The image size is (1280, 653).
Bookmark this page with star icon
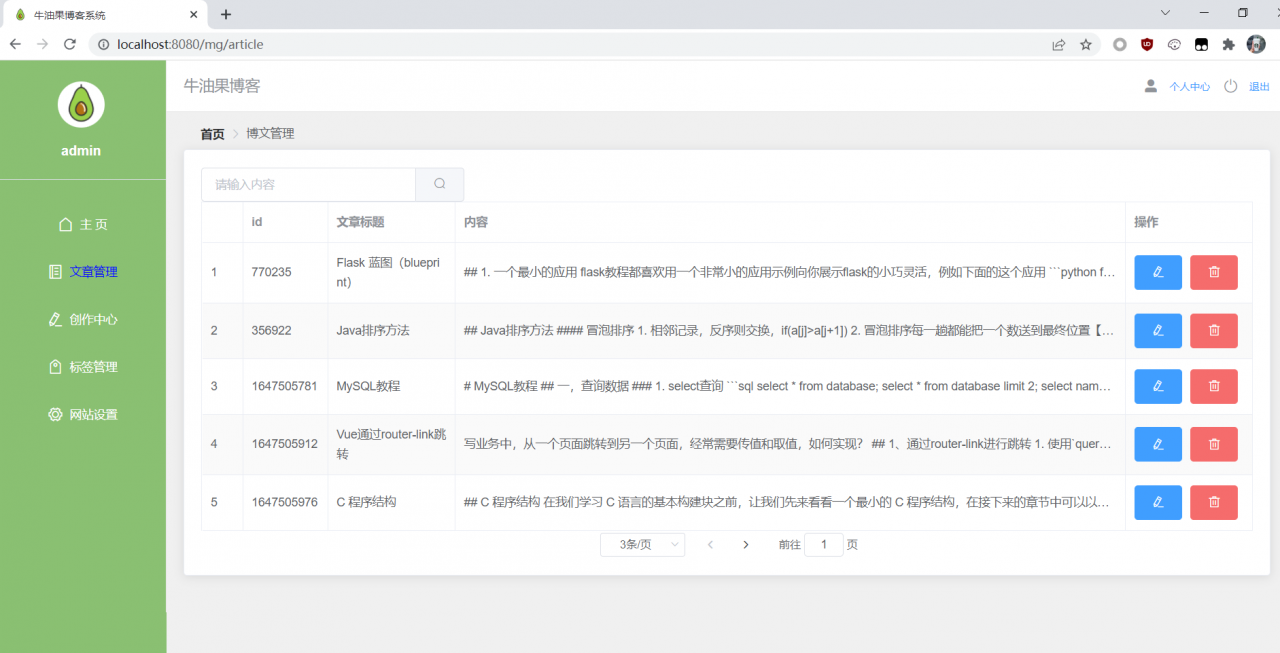click(x=1086, y=44)
